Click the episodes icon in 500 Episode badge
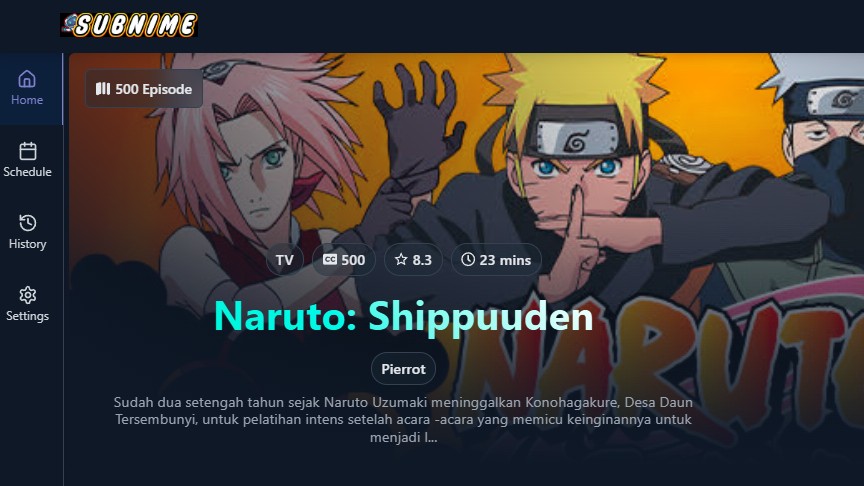The height and width of the screenshot is (486, 864). (102, 89)
